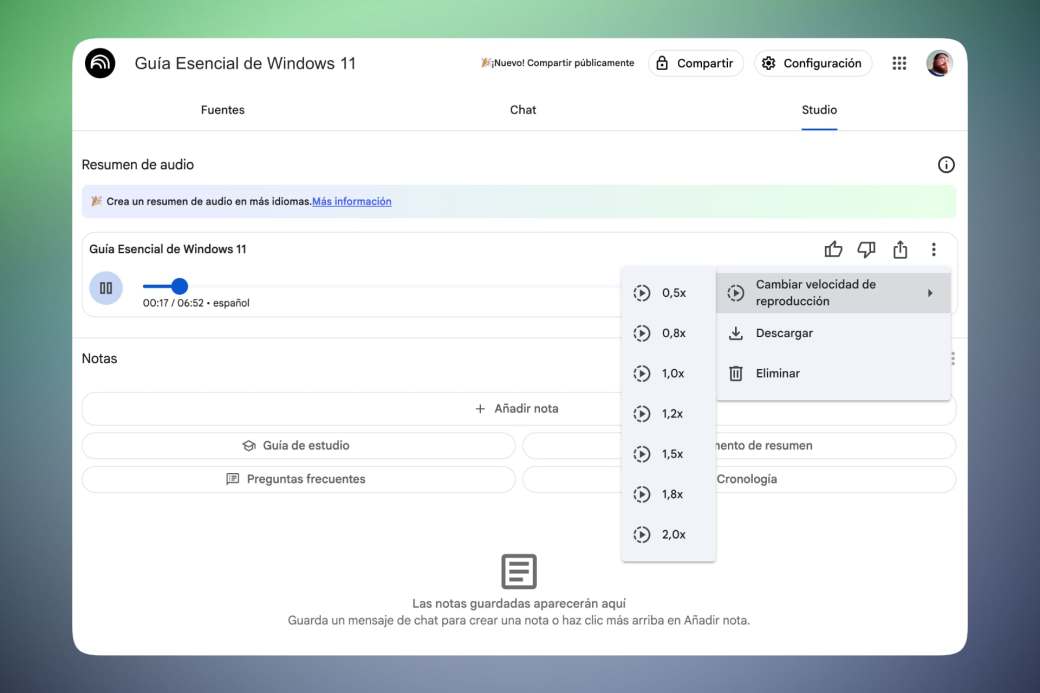
Task: Click the audio summary info icon
Action: [x=946, y=164]
